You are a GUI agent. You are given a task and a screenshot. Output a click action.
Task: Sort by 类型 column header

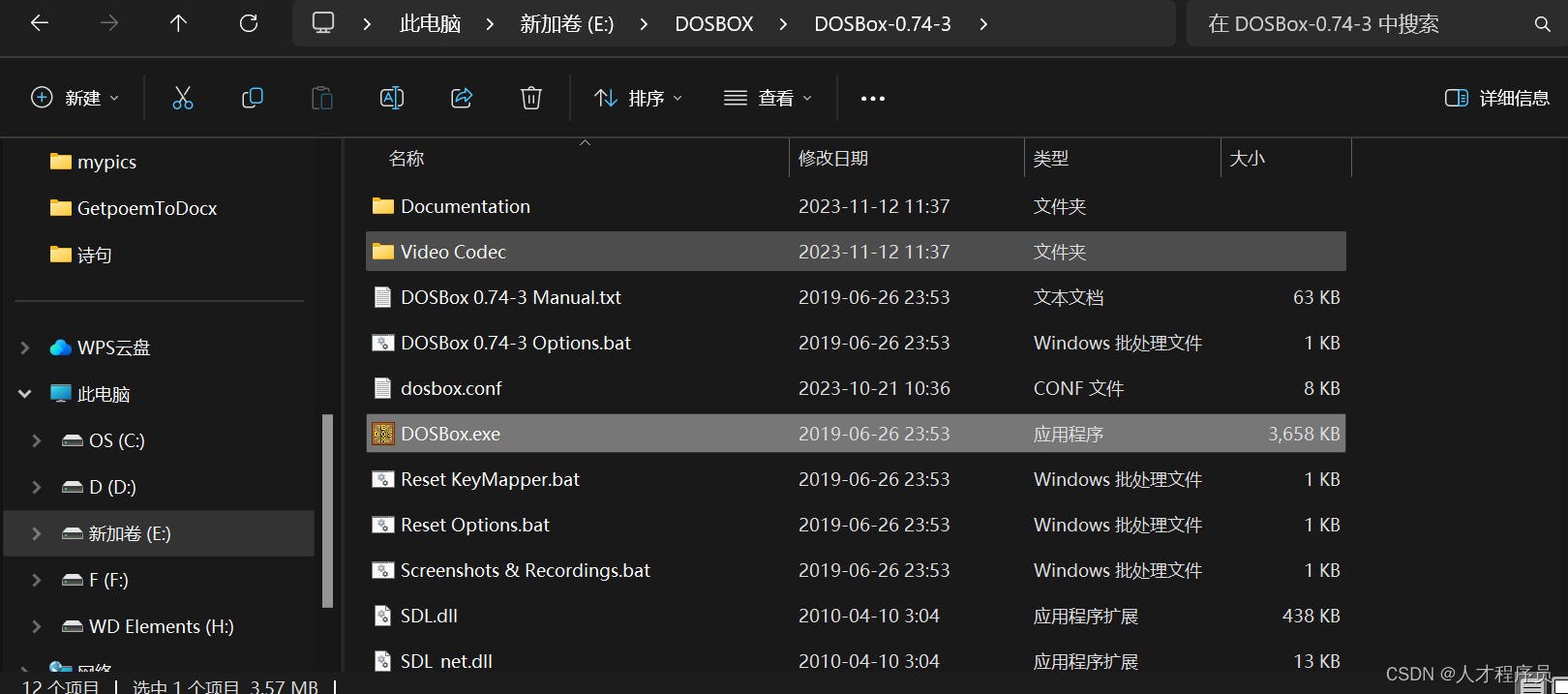point(1123,159)
